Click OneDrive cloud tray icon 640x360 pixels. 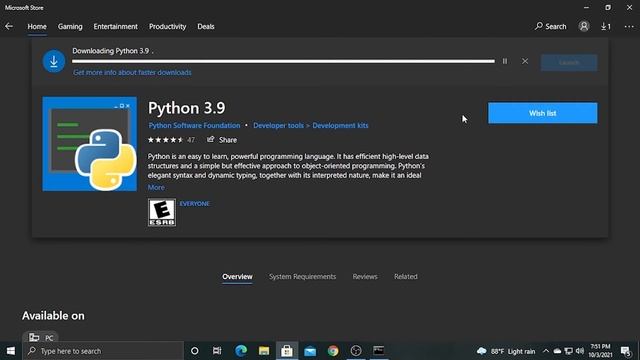557,351
